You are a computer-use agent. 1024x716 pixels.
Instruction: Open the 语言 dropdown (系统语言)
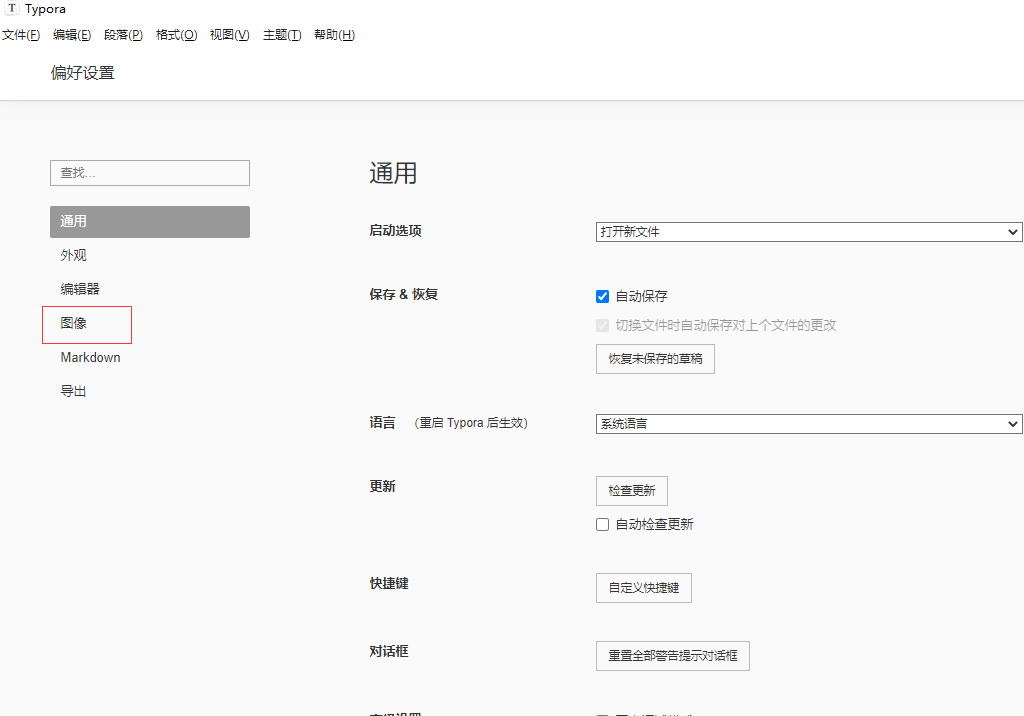click(808, 424)
